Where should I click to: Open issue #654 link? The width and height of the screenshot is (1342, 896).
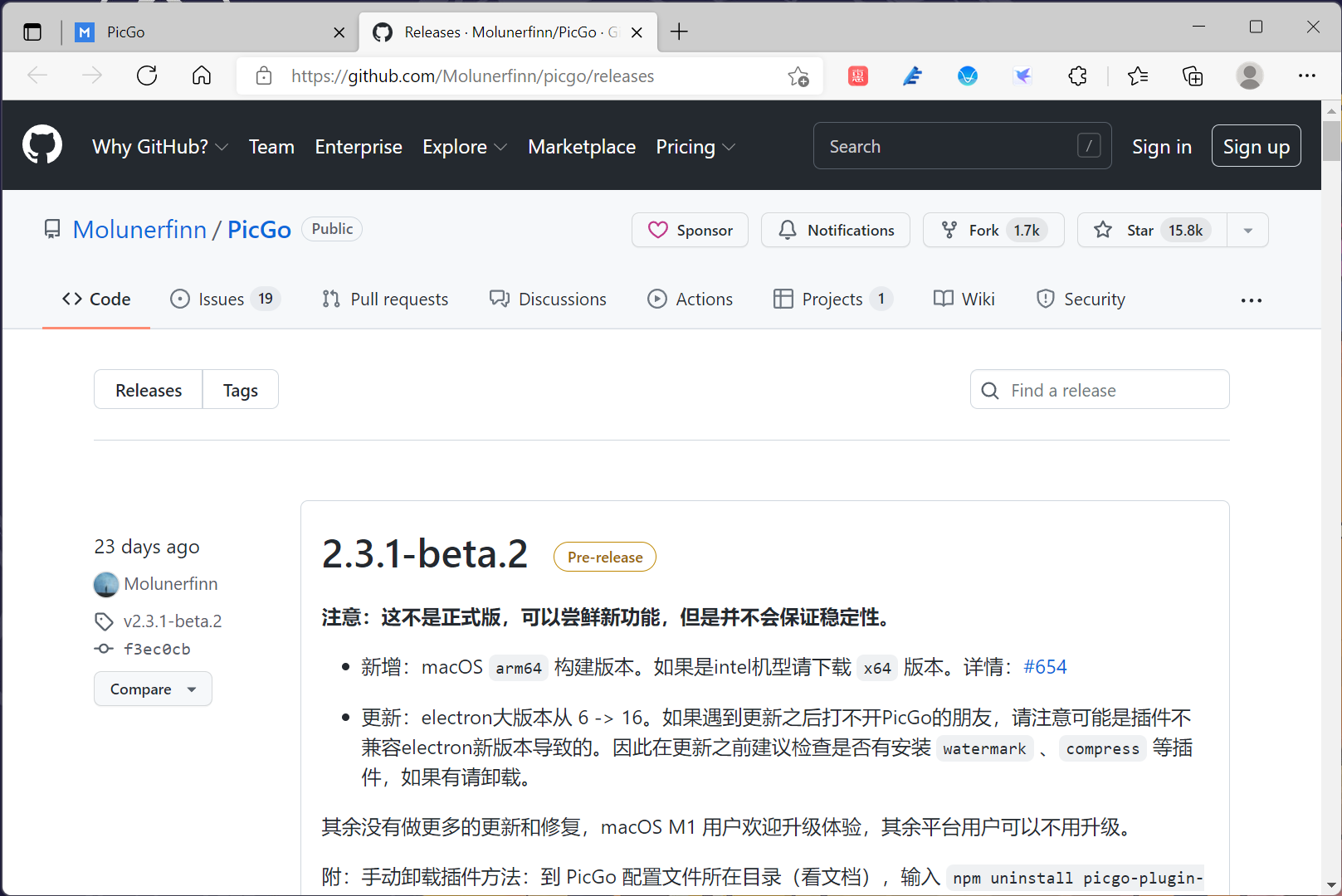point(1045,666)
